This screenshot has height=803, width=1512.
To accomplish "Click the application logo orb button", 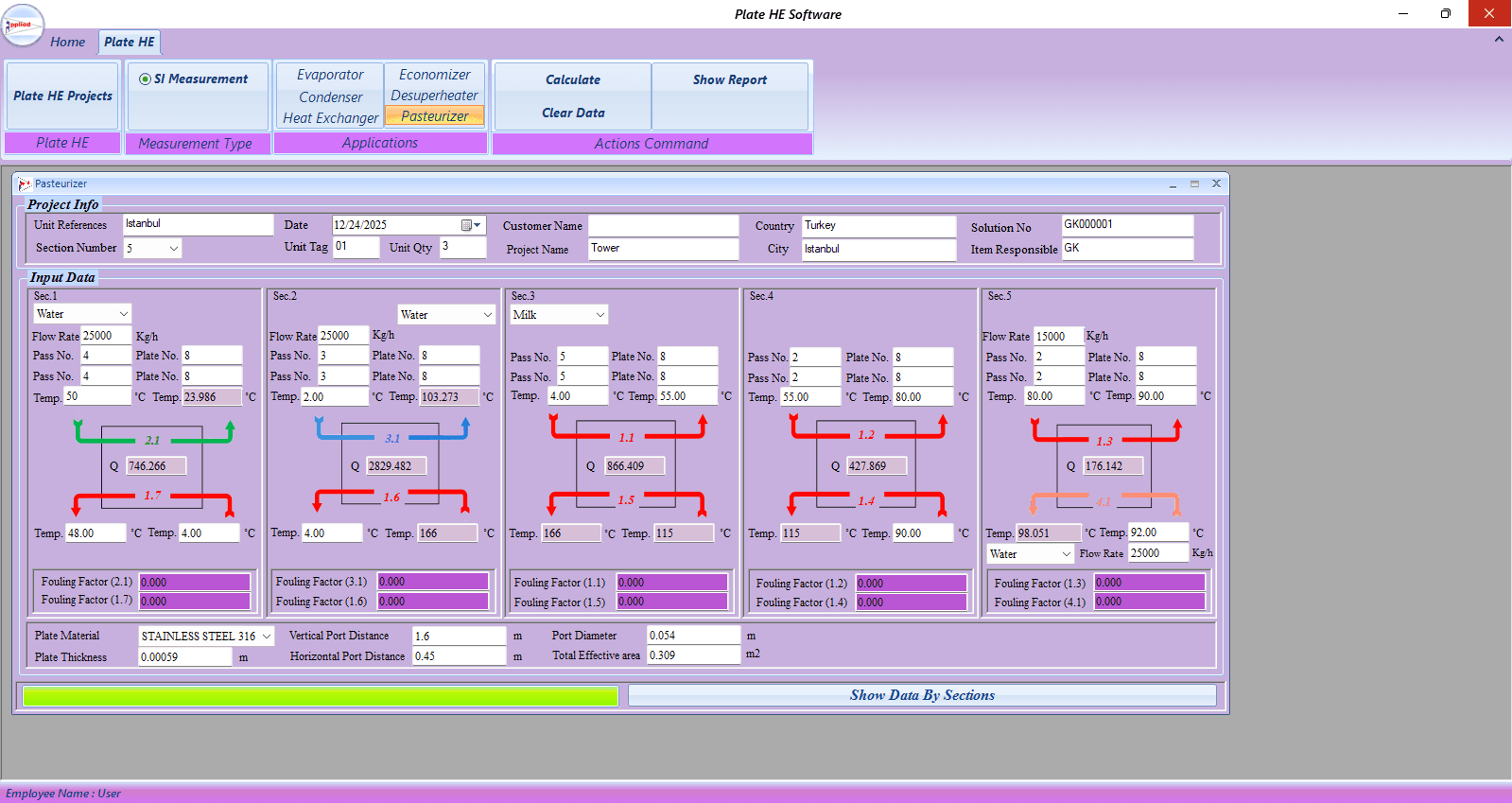I will [x=23, y=26].
